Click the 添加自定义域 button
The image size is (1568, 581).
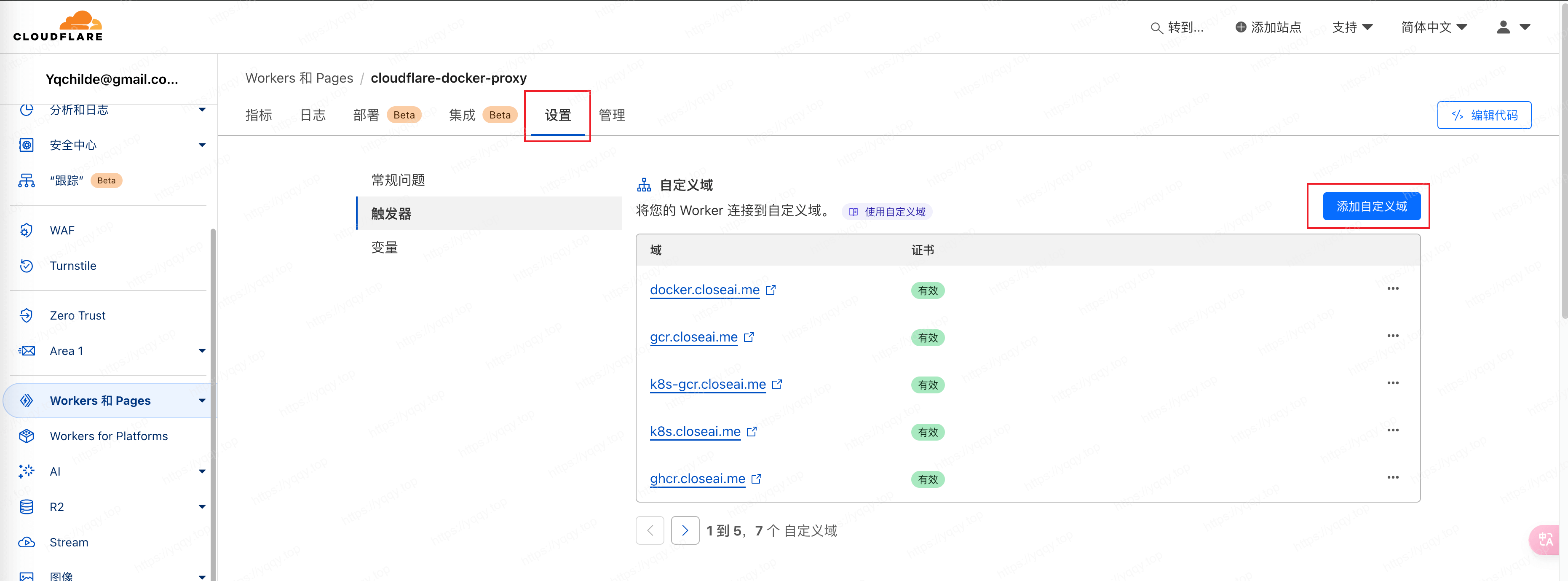coord(1371,207)
